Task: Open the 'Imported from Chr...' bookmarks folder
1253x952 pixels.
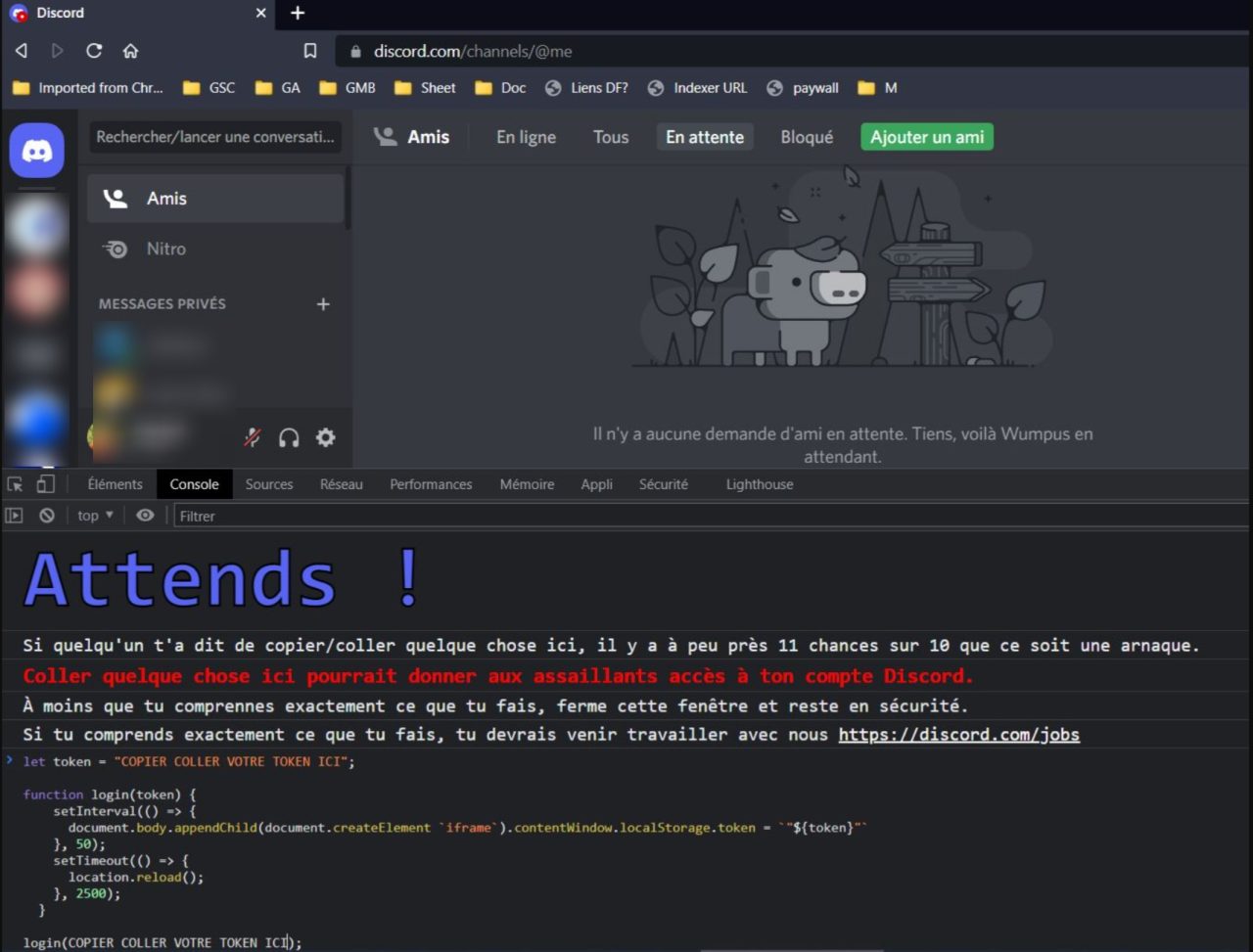Action: coord(88,87)
